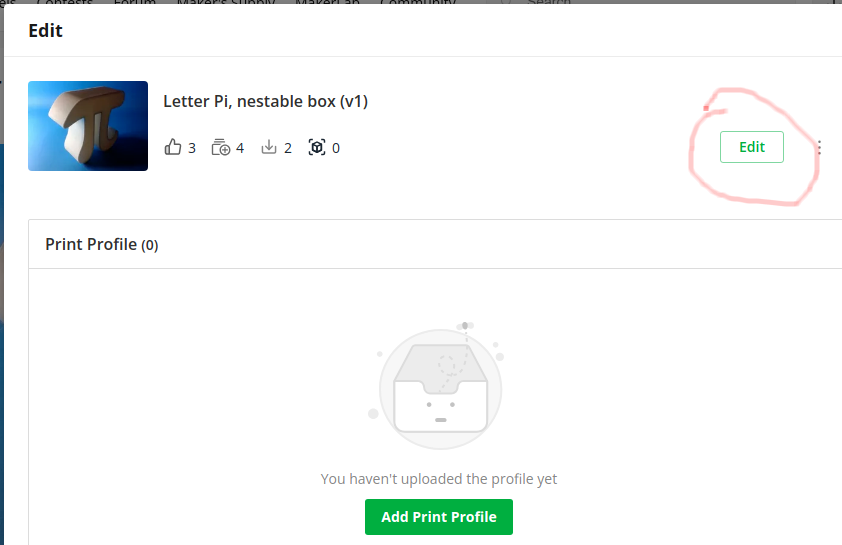Click the download count icon
842x545 pixels.
pyautogui.click(x=268, y=147)
